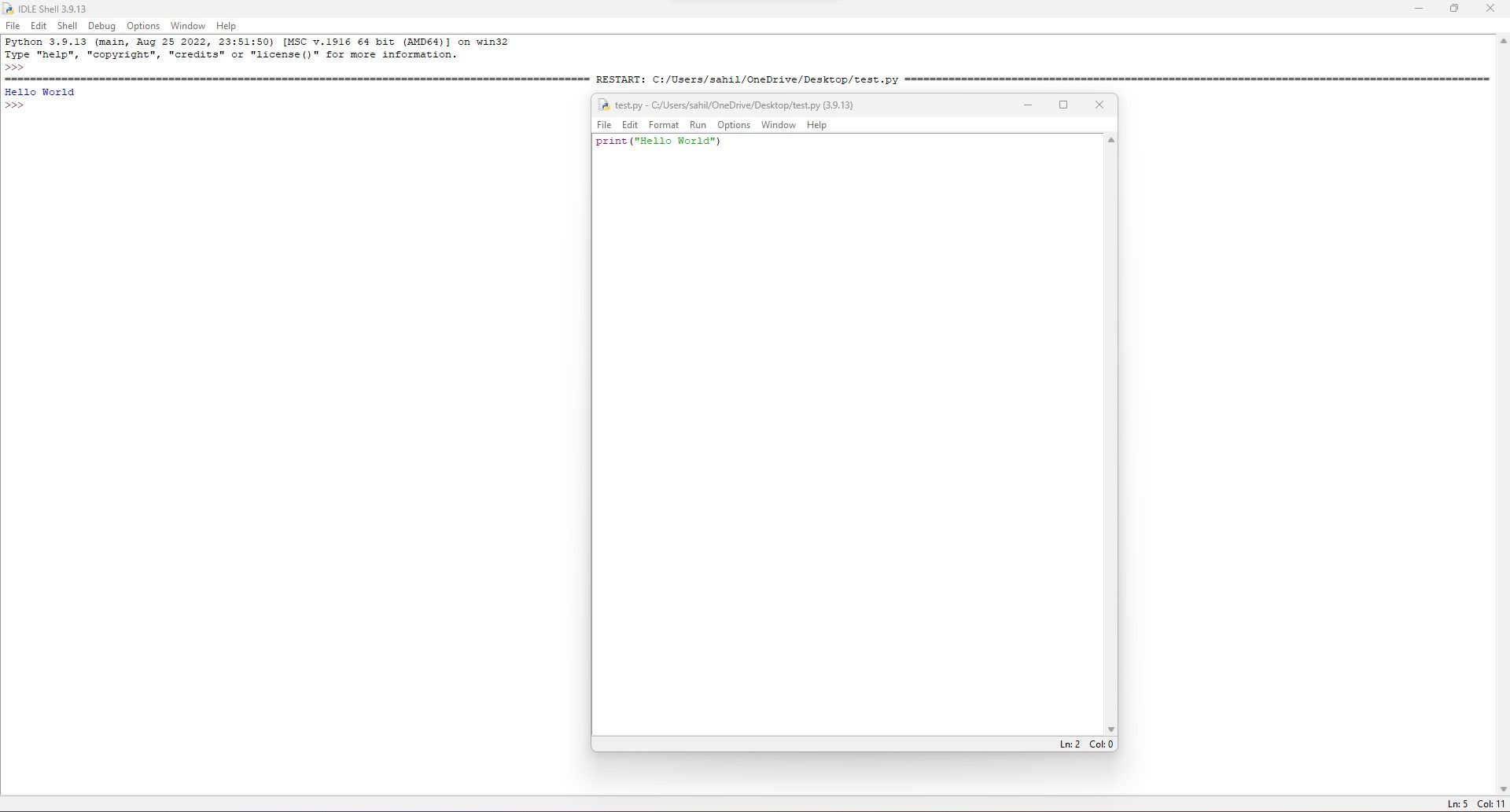Image resolution: width=1510 pixels, height=812 pixels.
Task: Click the IDLE Shell title bar Python icon
Action: [x=8, y=9]
